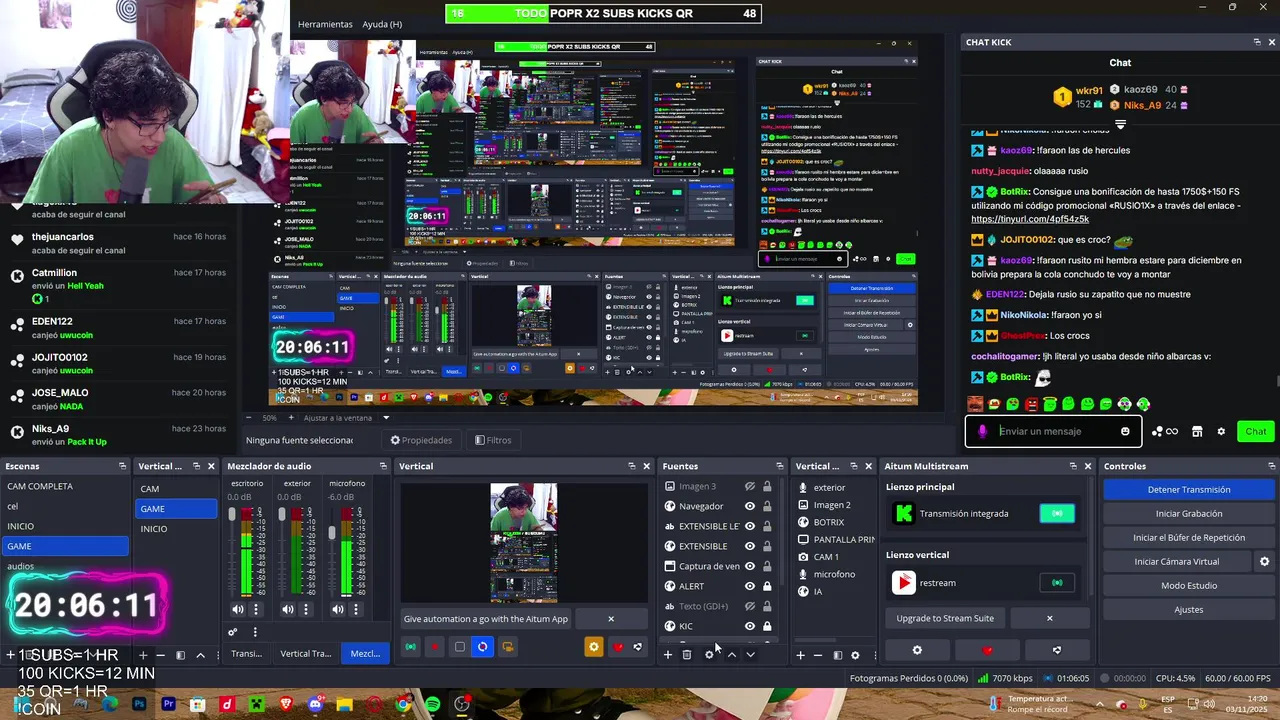Float the Fuentes dock panel
Viewport: 1280px width, 720px height.
click(x=780, y=466)
